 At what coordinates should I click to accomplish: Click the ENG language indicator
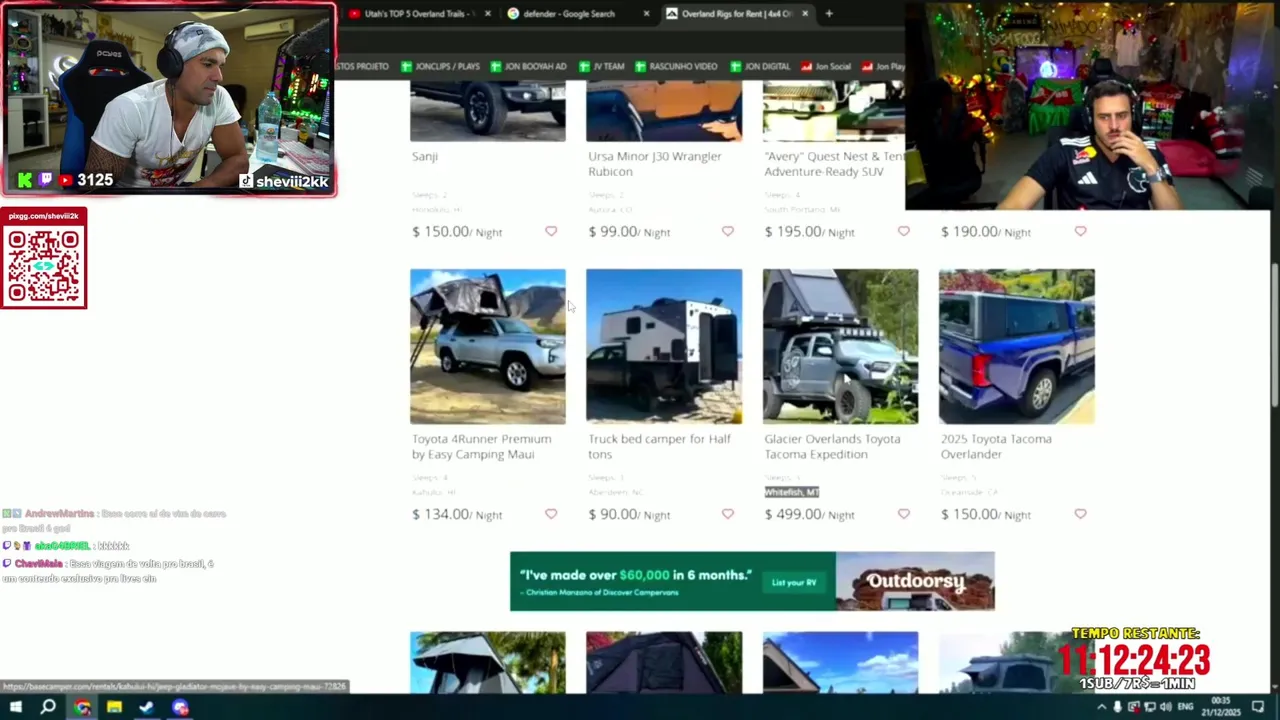[1186, 707]
